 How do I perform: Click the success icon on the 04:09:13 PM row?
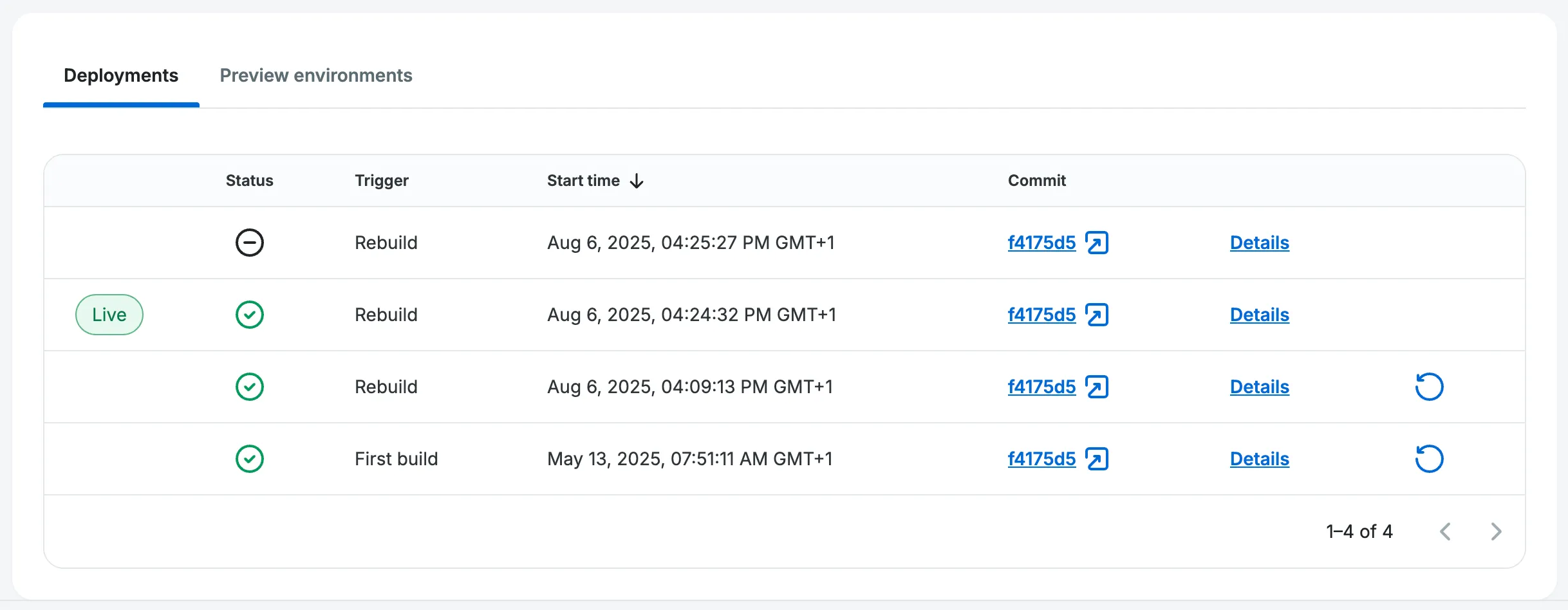pos(249,387)
